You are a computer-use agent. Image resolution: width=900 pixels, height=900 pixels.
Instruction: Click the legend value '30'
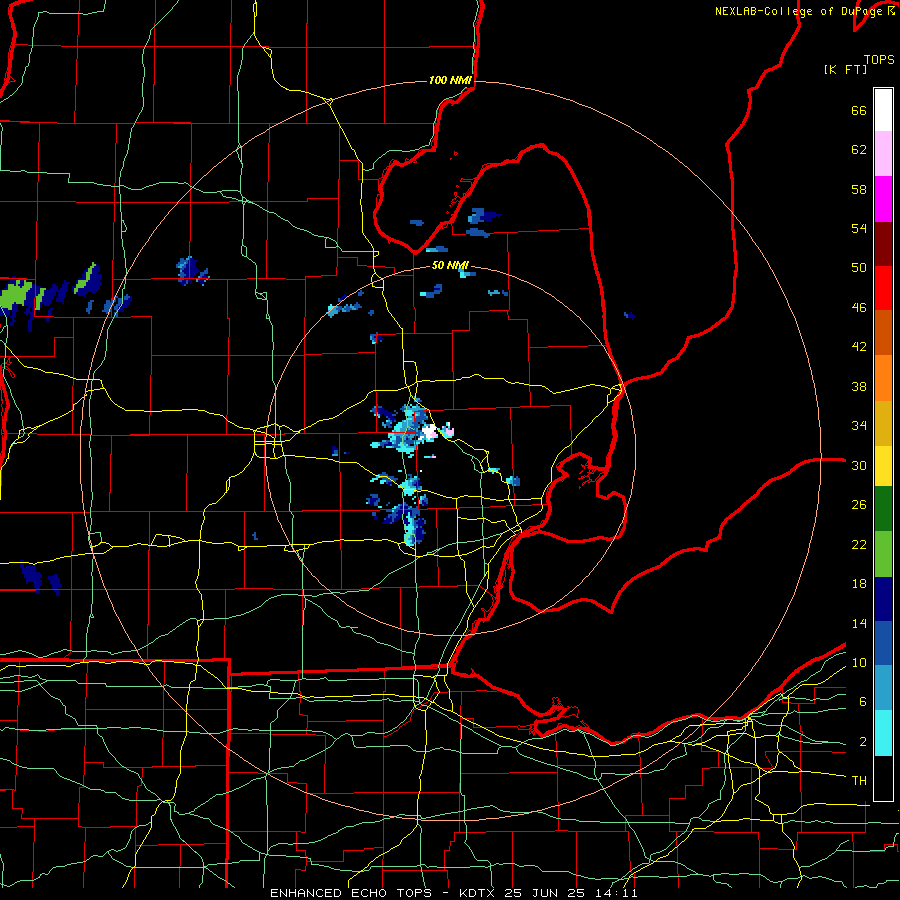coord(859,465)
